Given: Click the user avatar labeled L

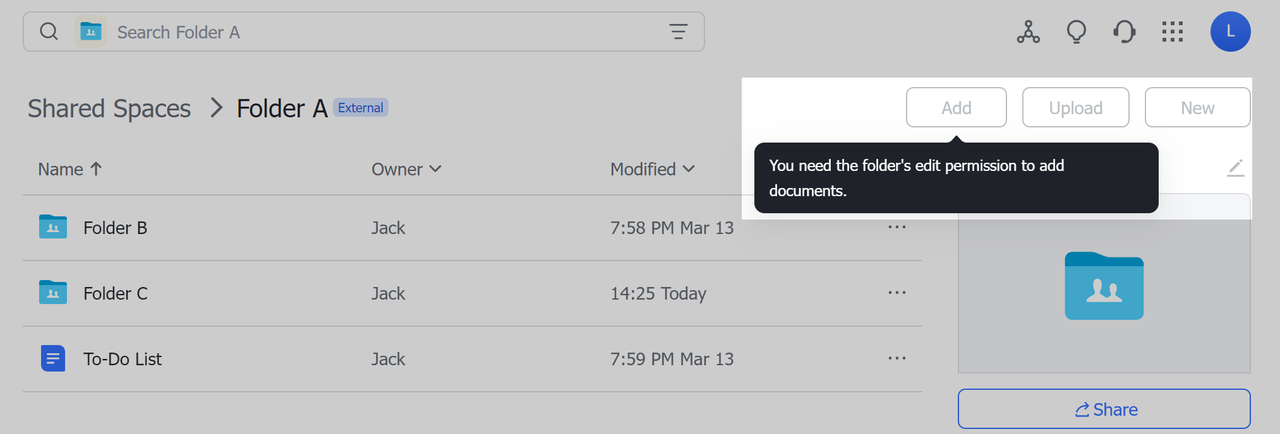Looking at the screenshot, I should (1230, 32).
